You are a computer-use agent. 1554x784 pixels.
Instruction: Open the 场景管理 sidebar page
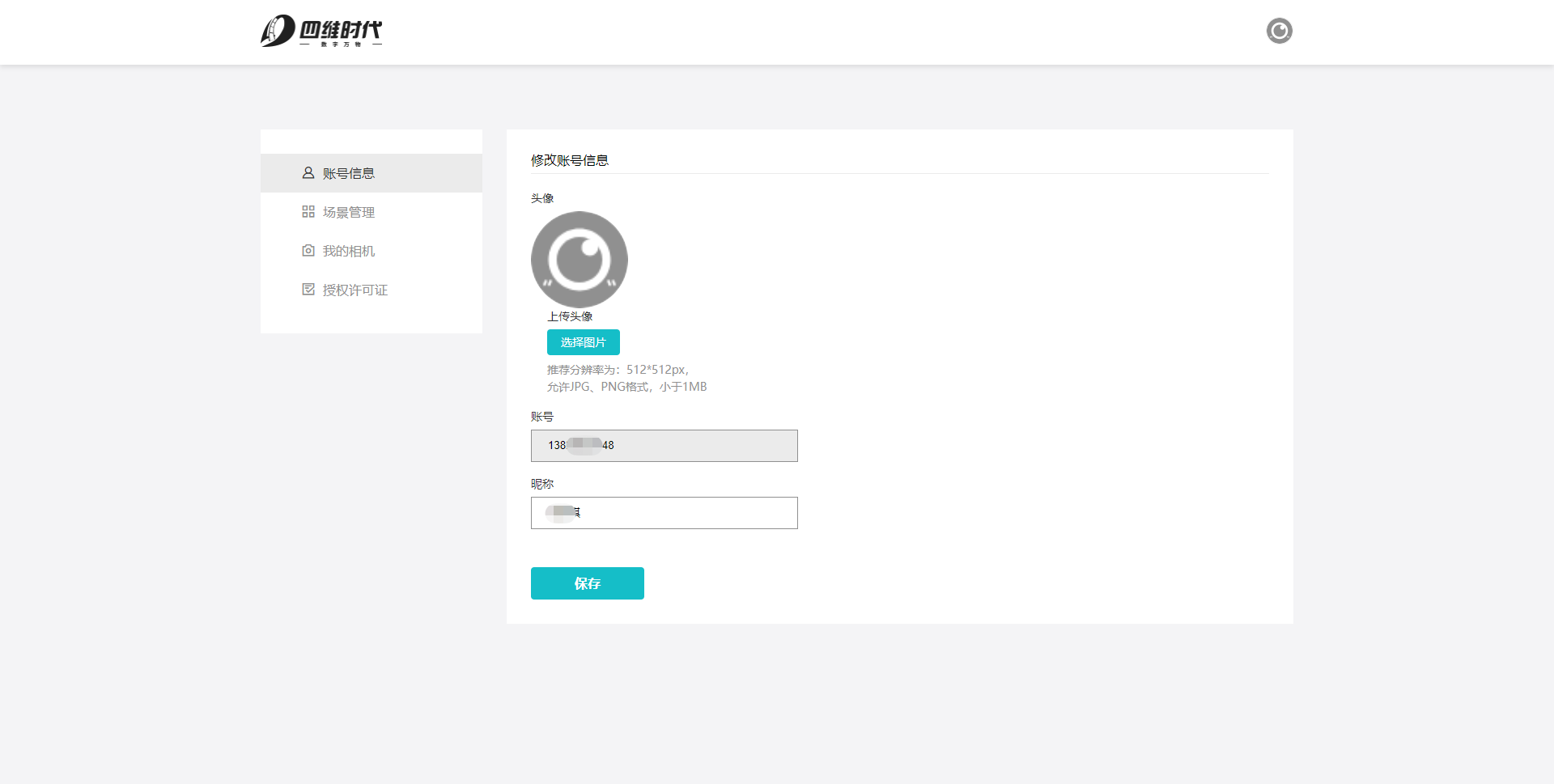(349, 213)
